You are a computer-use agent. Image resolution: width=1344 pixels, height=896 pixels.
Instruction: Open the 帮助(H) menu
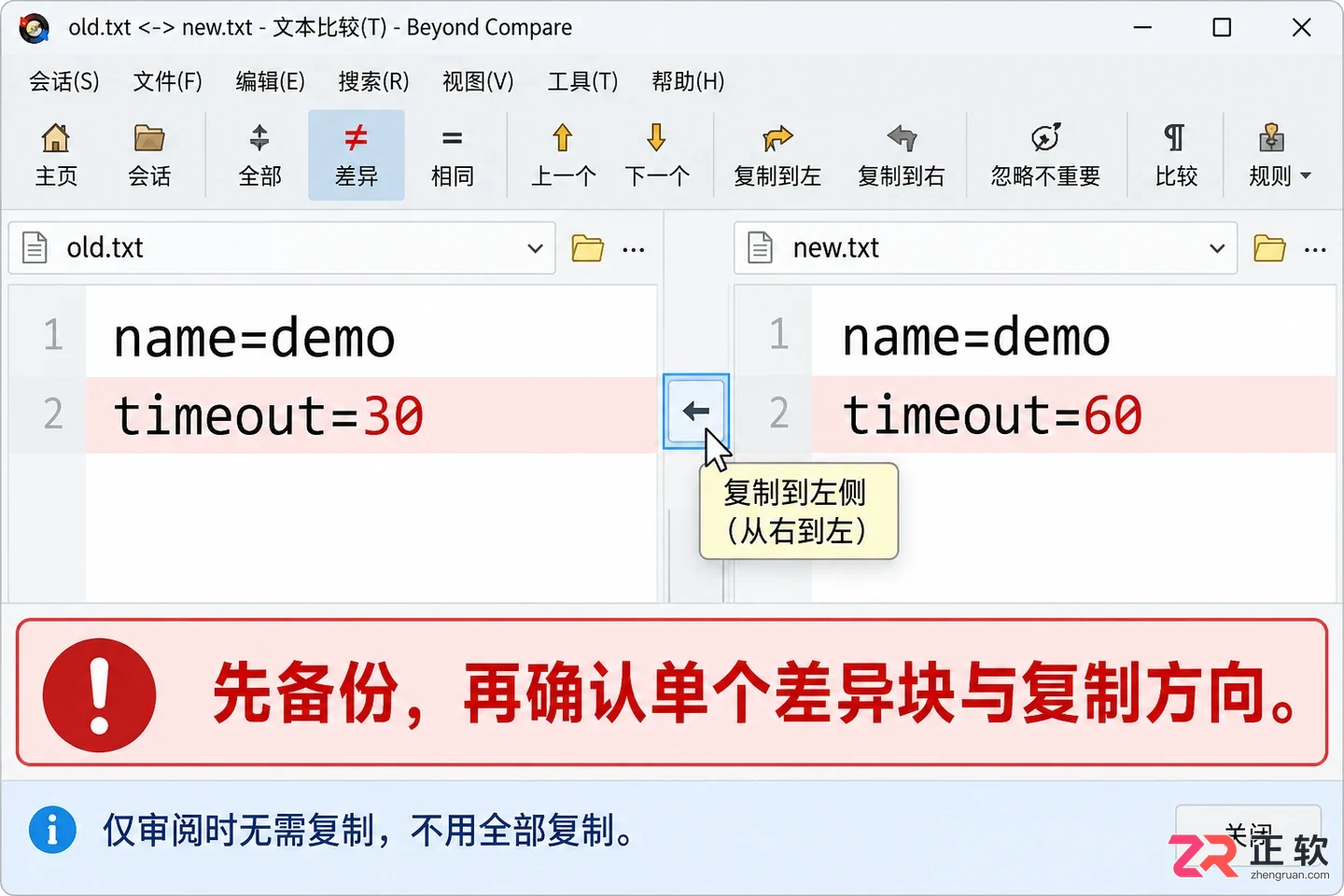tap(688, 81)
